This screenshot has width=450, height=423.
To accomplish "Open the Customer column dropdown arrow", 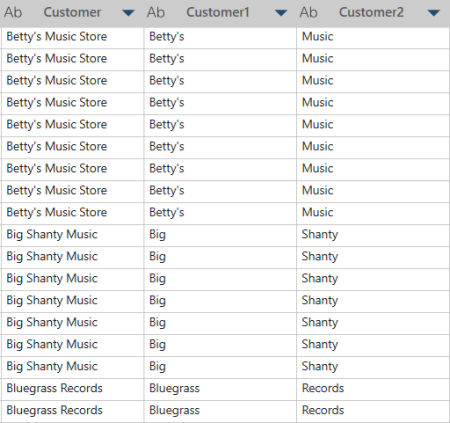I will (x=128, y=13).
